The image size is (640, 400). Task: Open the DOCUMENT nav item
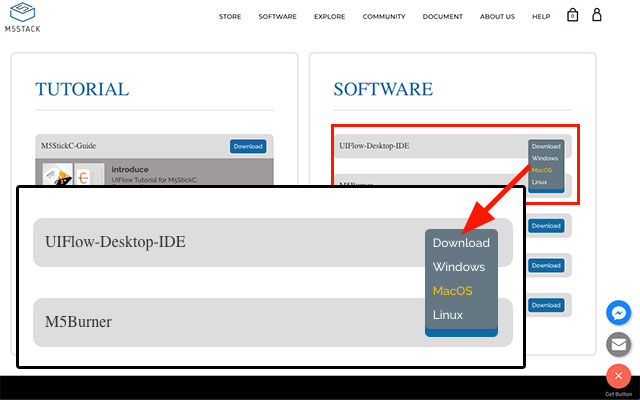442,17
